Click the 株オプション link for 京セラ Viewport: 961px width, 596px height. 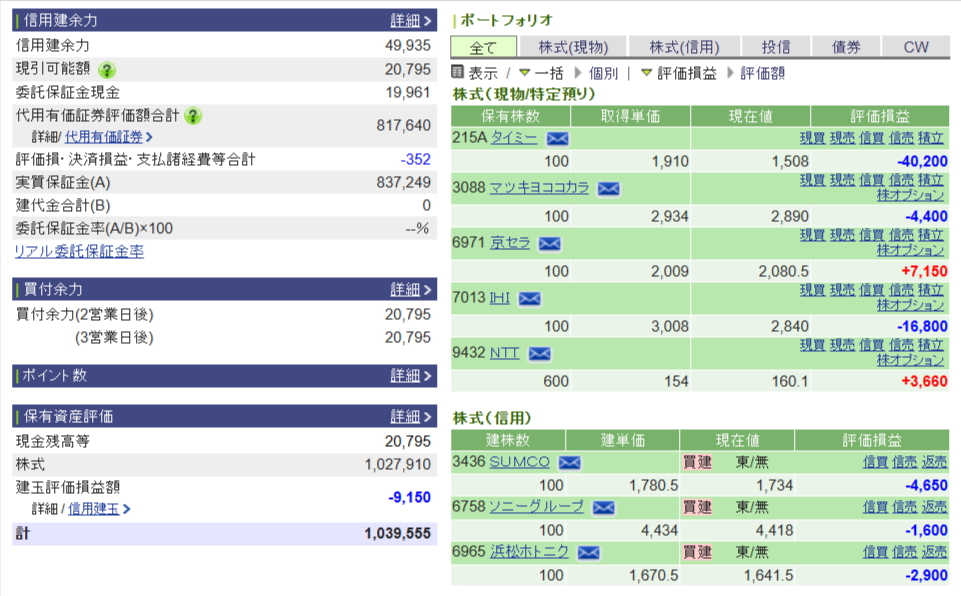coord(910,250)
